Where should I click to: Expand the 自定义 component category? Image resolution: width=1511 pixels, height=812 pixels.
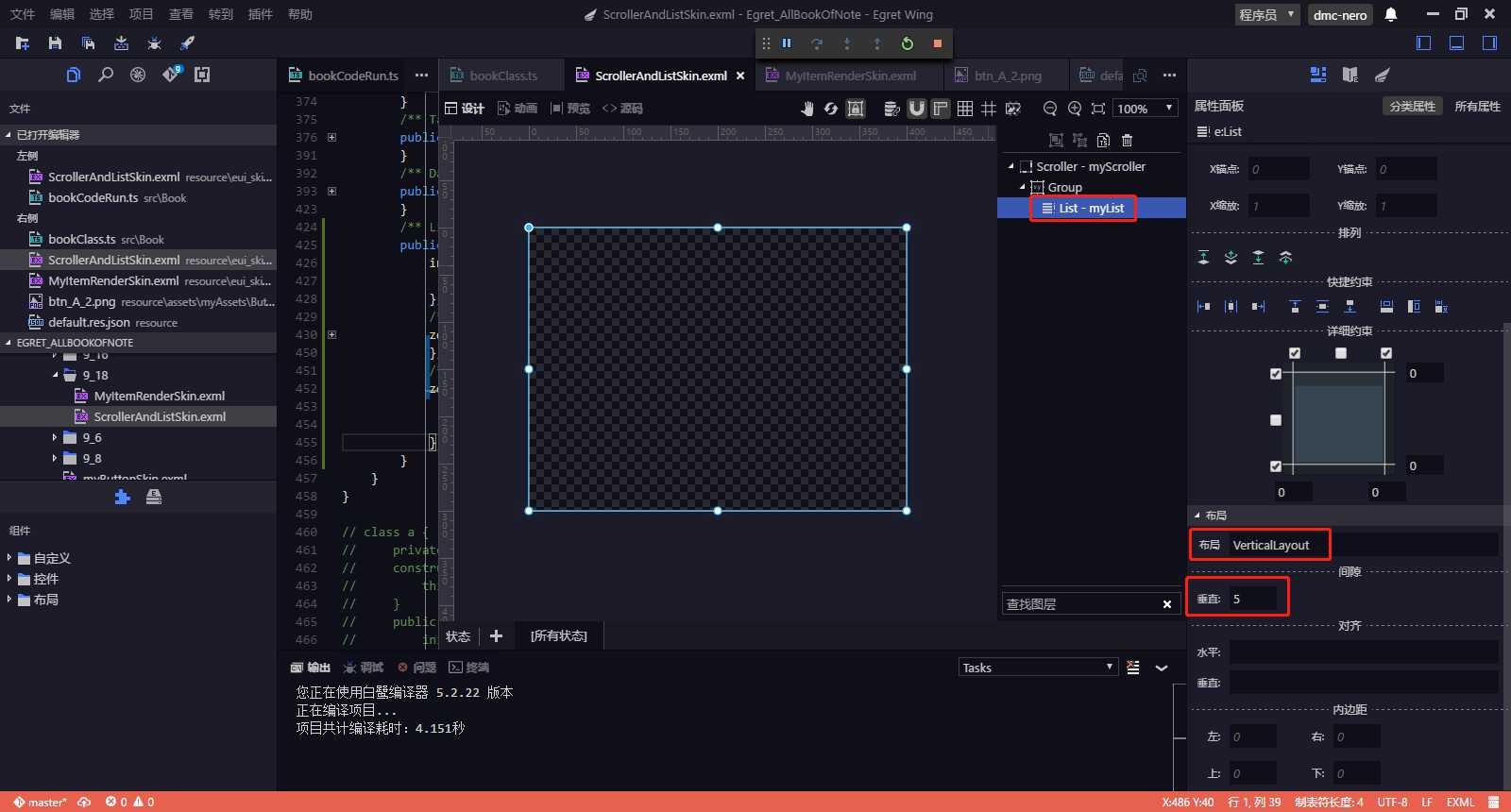pyautogui.click(x=9, y=558)
